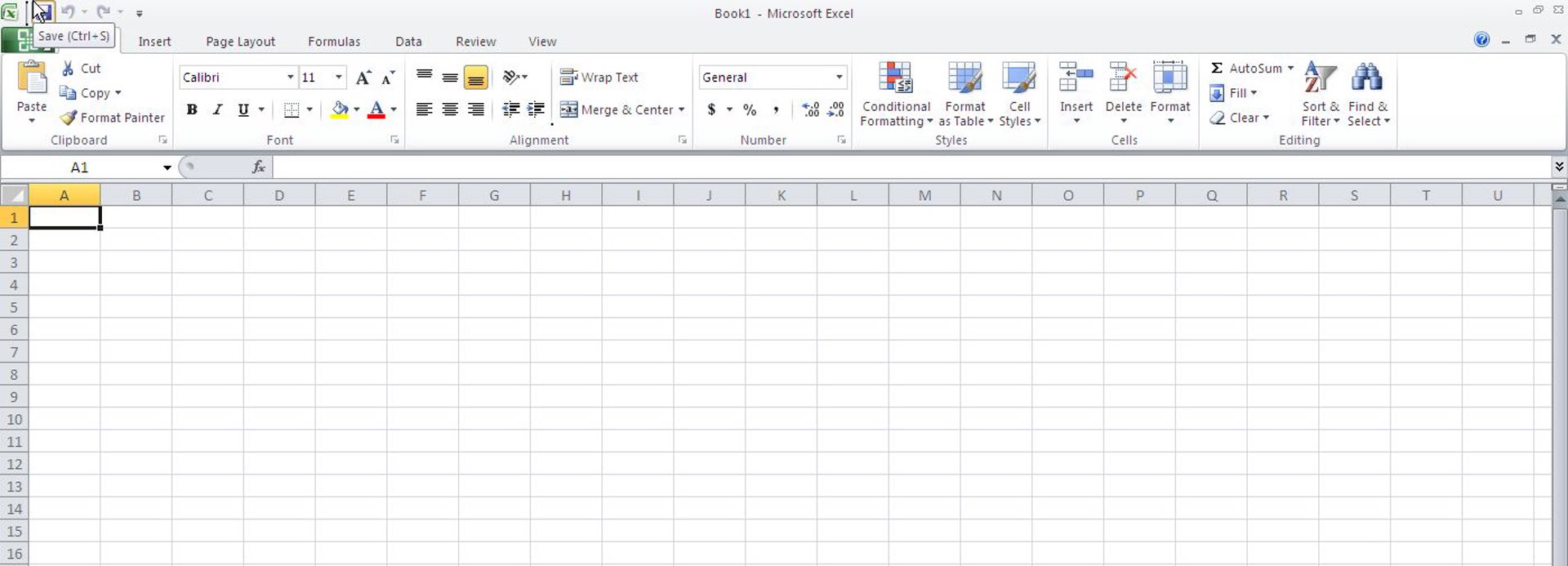Open Excel Help question mark
The image size is (1568, 566).
click(1481, 39)
